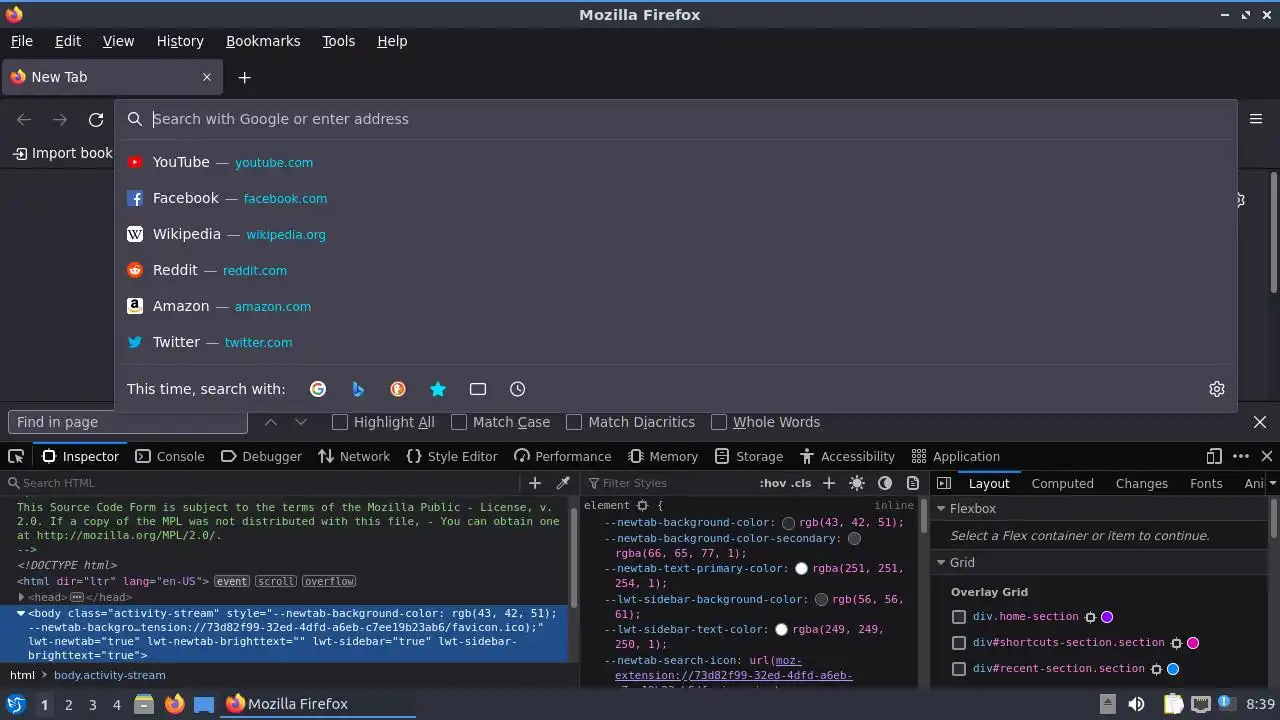The image size is (1280, 720).
Task: Open search settings gear in urlbar panel
Action: click(x=1217, y=389)
